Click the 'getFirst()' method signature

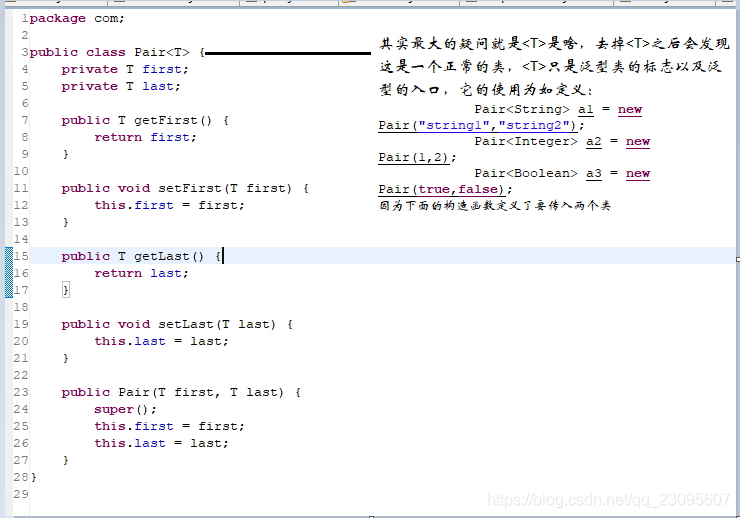(145, 120)
